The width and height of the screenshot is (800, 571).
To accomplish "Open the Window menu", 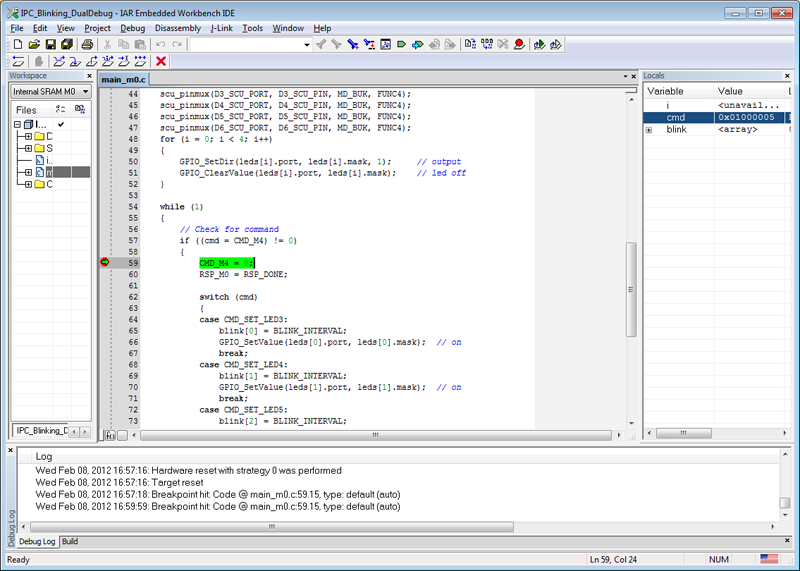I will (x=288, y=28).
